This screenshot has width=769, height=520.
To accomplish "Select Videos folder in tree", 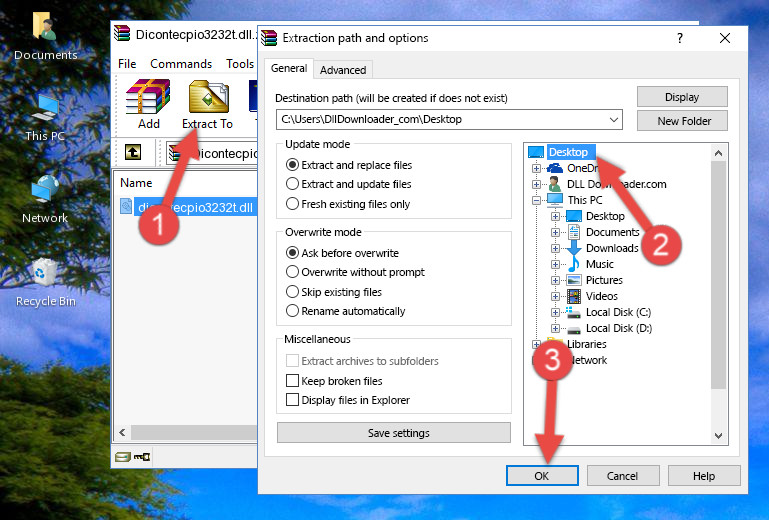I will point(602,296).
